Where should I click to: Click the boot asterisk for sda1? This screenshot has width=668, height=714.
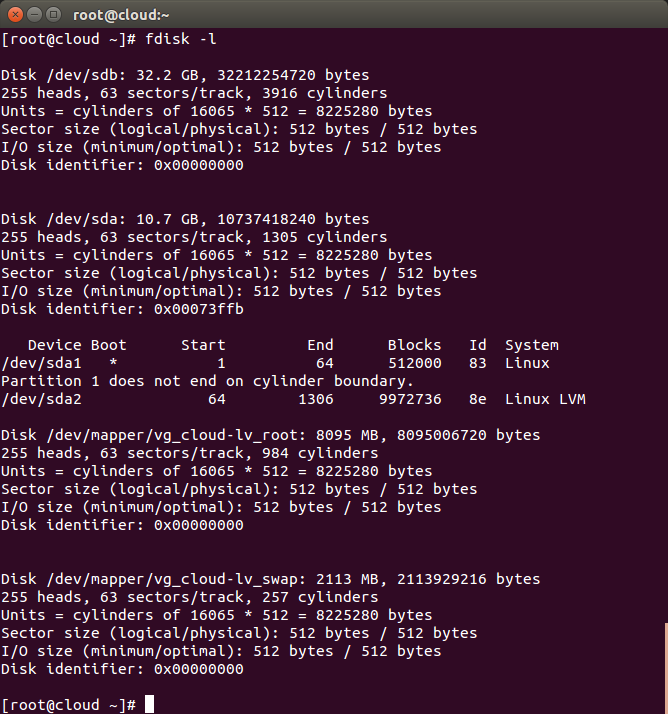pyautogui.click(x=113, y=362)
